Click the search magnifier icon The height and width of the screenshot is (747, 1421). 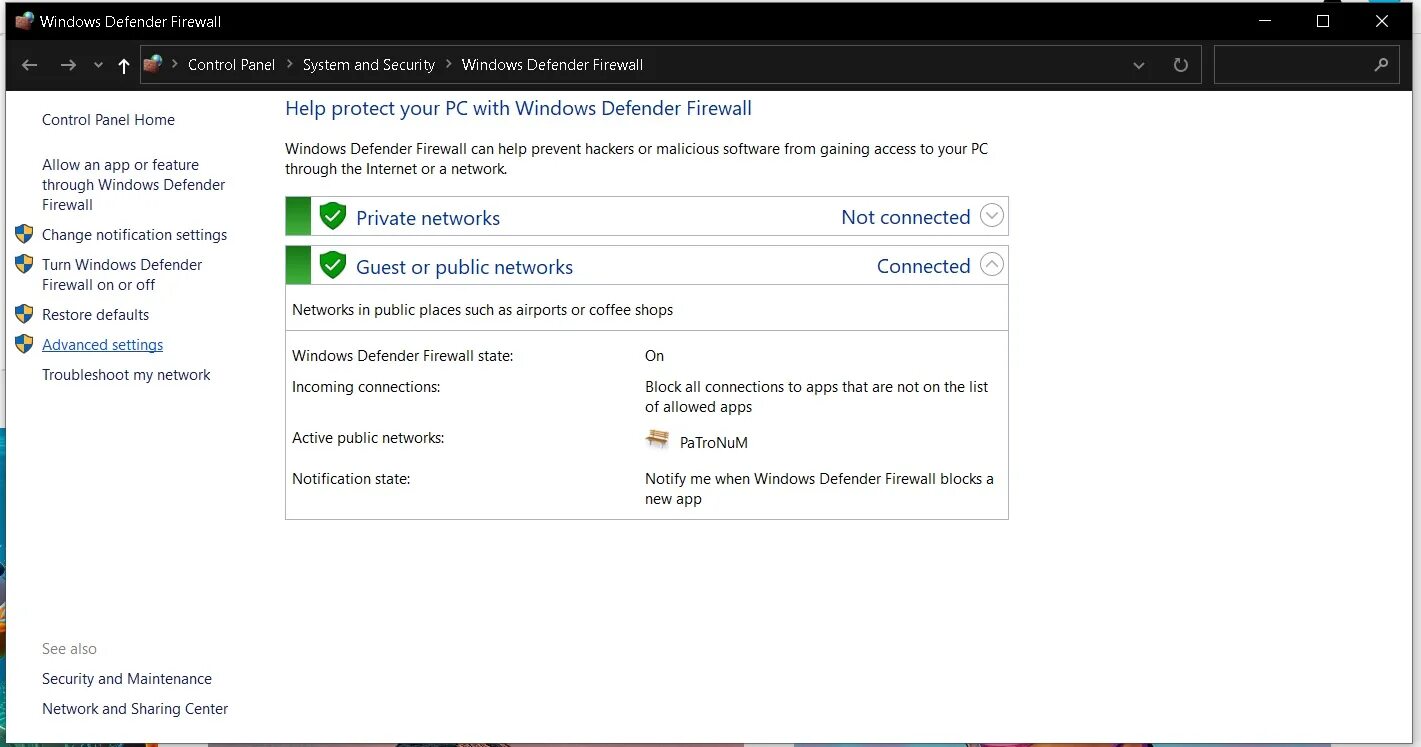[1382, 65]
